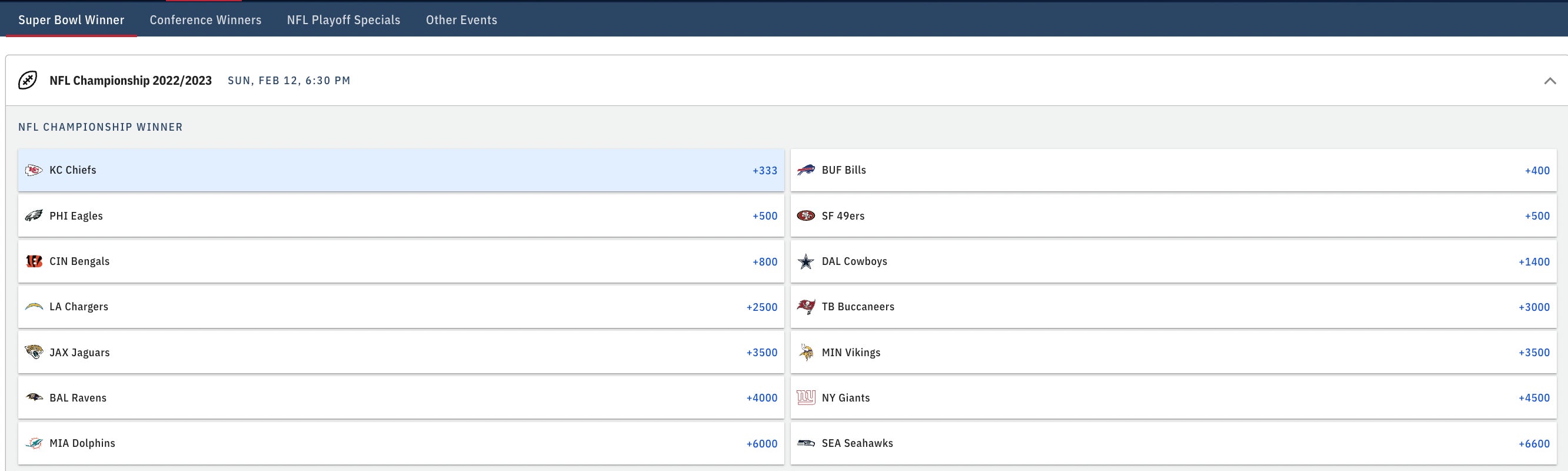Viewport: 1568px width, 471px height.
Task: Go to the Other Events tab
Action: pyautogui.click(x=461, y=20)
